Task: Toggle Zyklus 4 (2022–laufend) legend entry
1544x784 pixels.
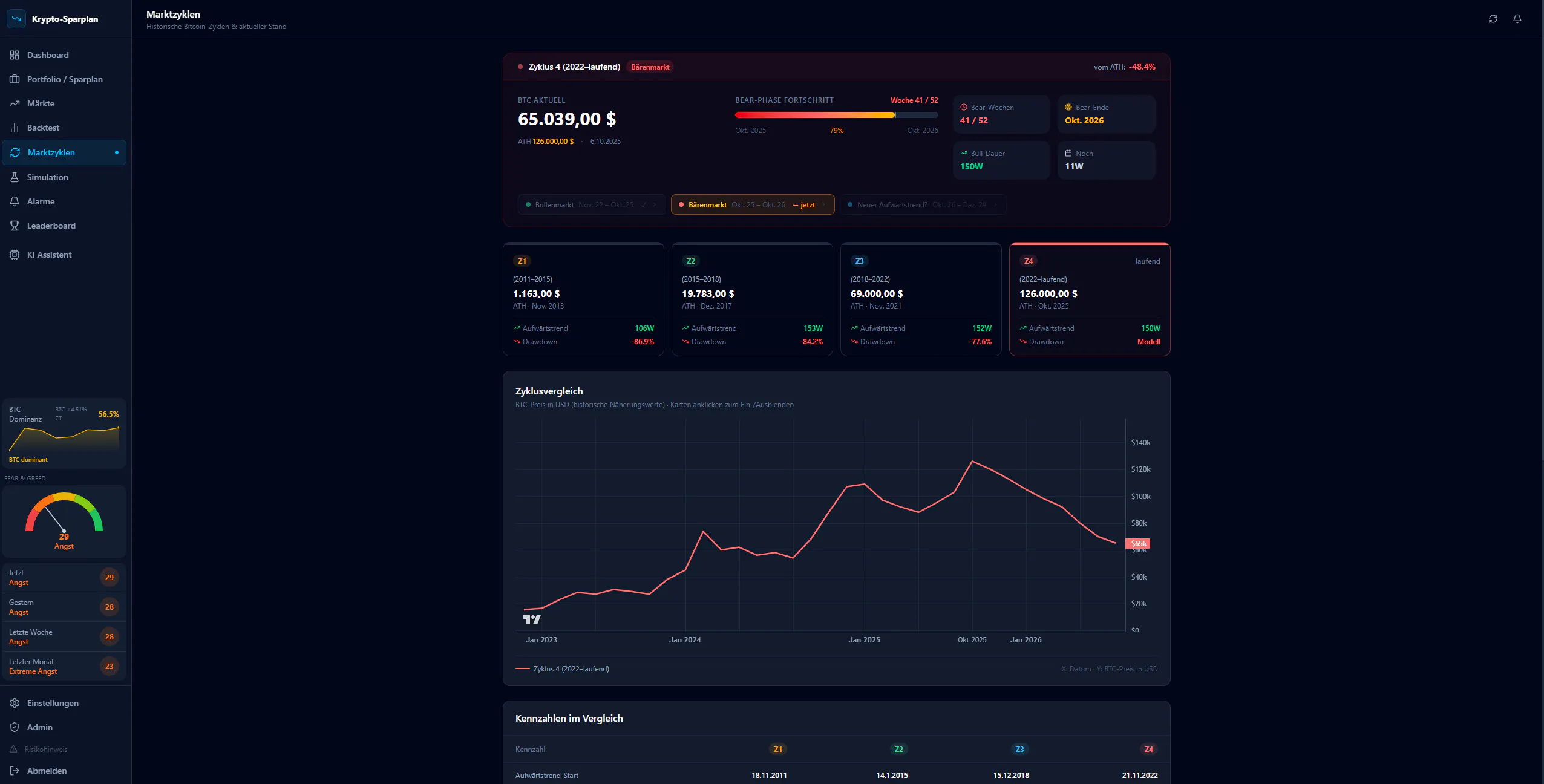Action: 562,669
